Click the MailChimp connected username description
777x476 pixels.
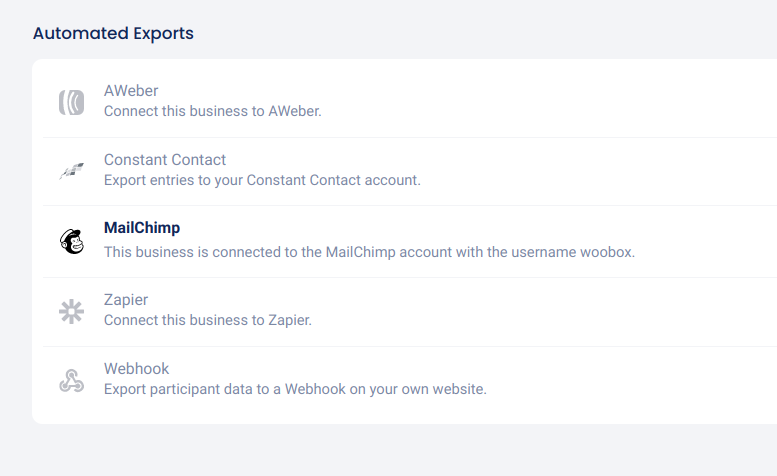[x=369, y=251]
